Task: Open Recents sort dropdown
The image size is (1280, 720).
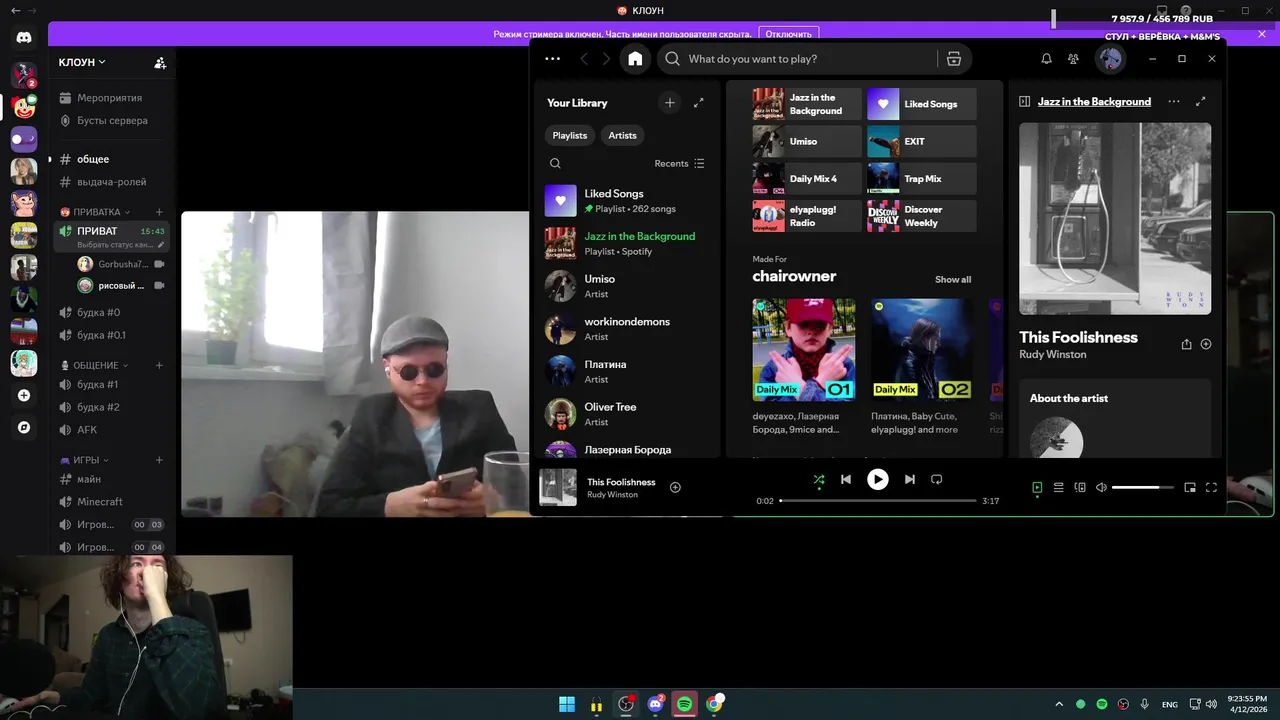Action: pos(679,163)
